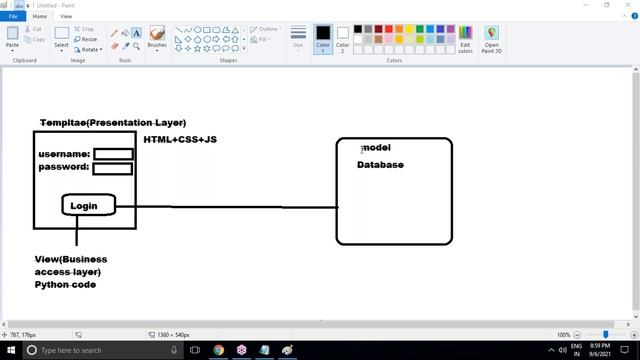This screenshot has height=360, width=640.
Task: Choose the Line shape
Action: point(178,30)
